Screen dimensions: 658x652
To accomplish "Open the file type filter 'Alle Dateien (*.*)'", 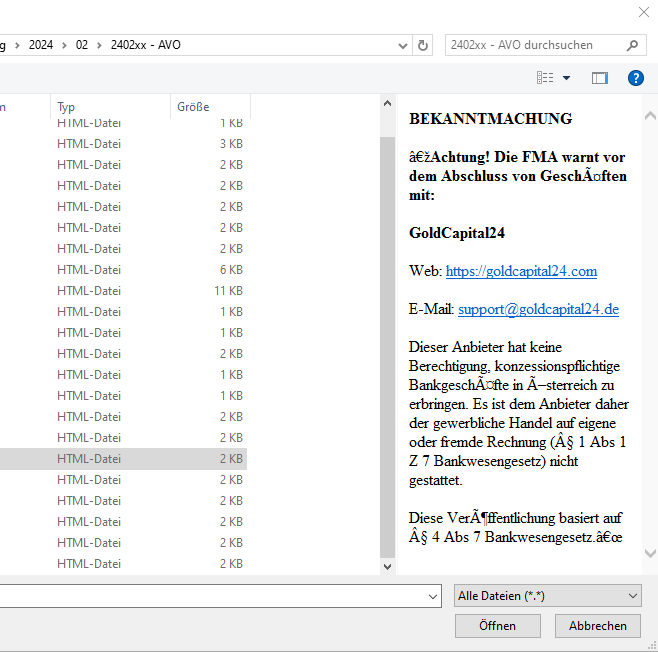I will tap(548, 595).
